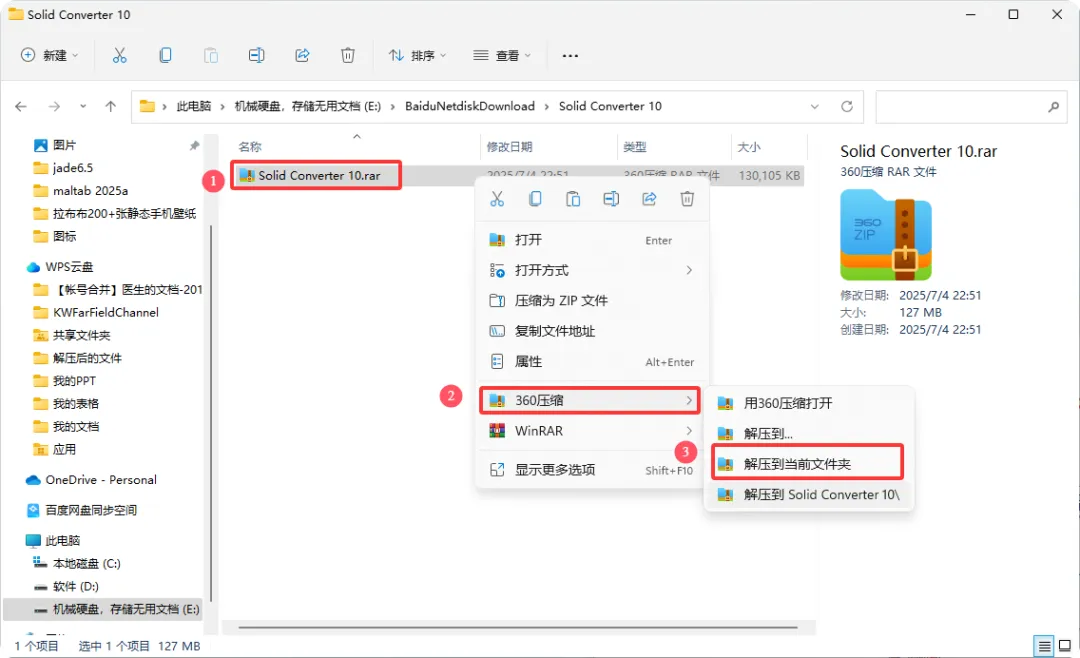The width and height of the screenshot is (1080, 658).
Task: Click the horizontal scrollbar of file list
Action: [x=518, y=628]
